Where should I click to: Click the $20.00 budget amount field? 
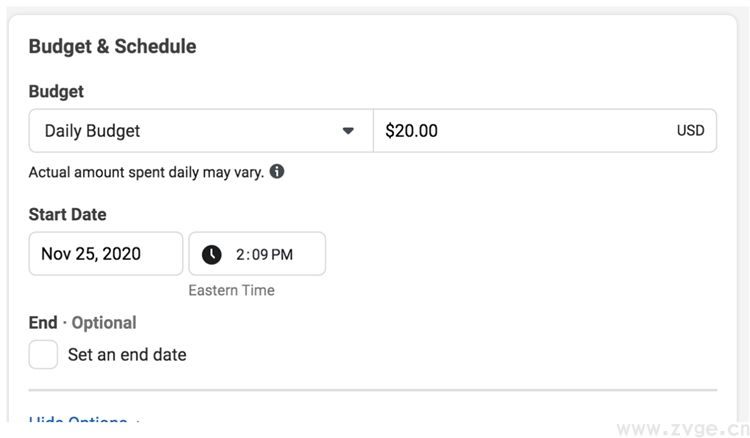[x=520, y=131]
